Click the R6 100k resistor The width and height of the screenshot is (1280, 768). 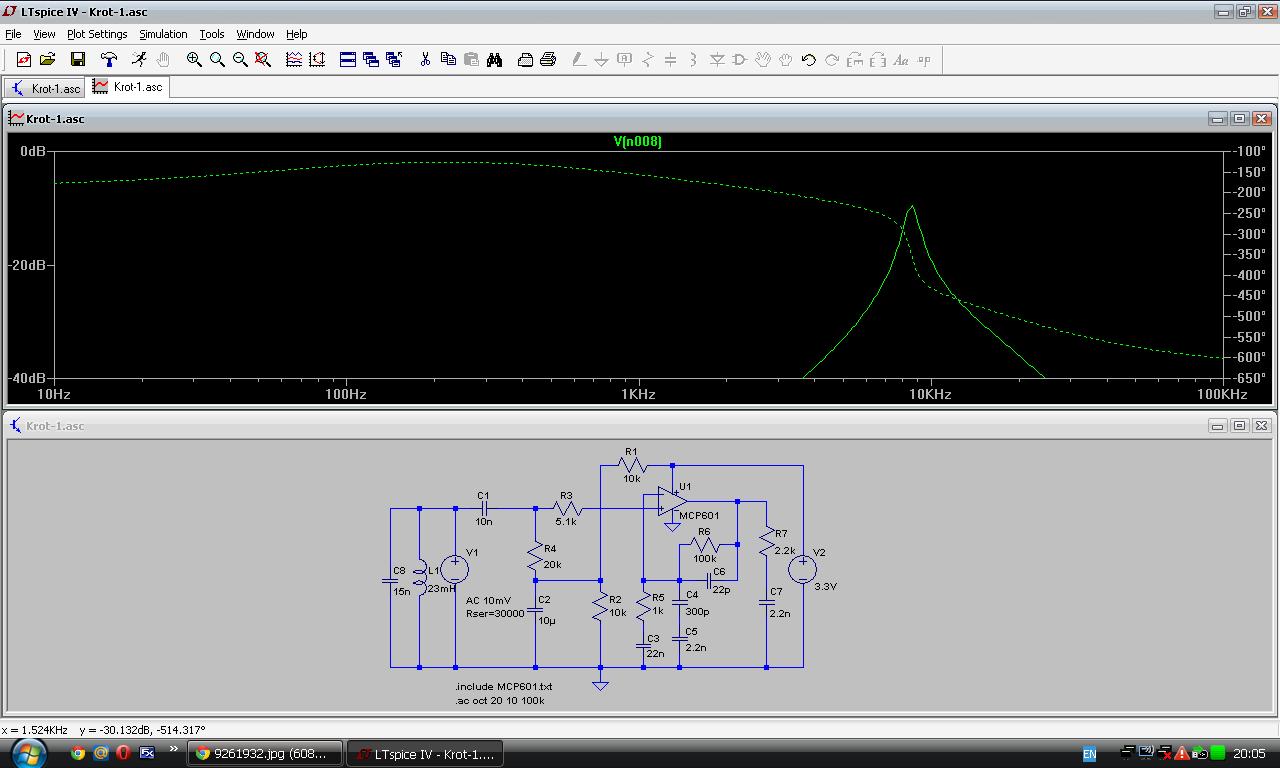tap(704, 545)
